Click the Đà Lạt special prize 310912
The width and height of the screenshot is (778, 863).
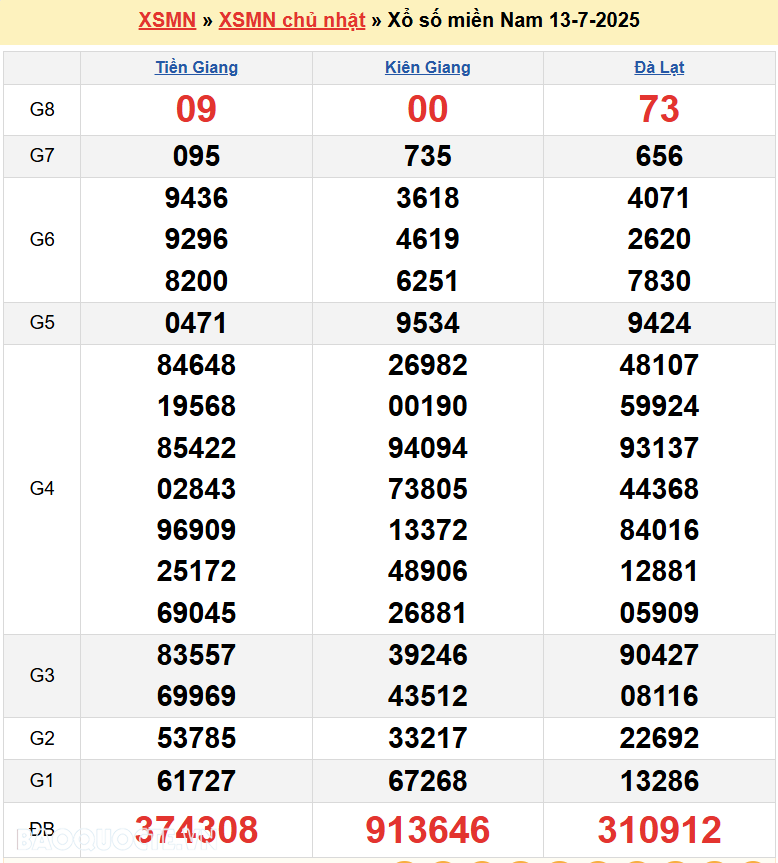pos(659,830)
